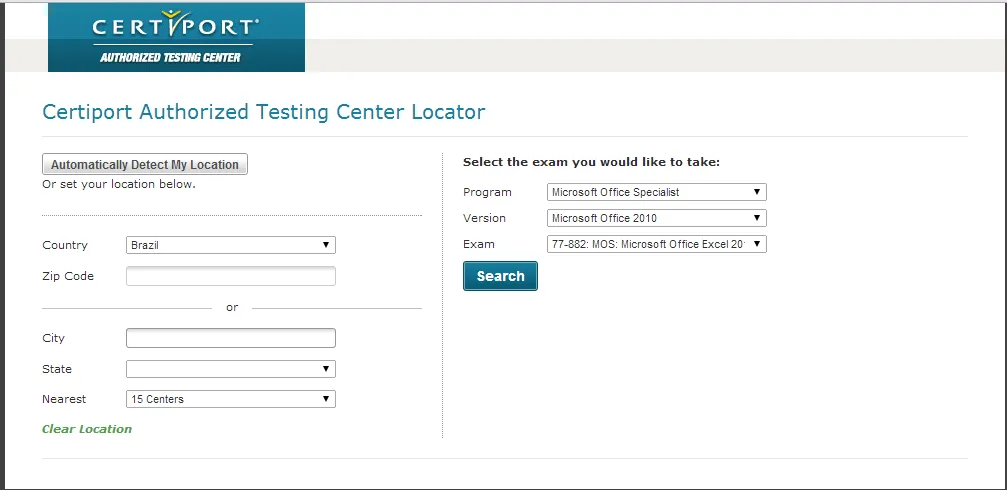The width and height of the screenshot is (1007, 490).
Task: Click the Program label text
Action: coord(487,192)
